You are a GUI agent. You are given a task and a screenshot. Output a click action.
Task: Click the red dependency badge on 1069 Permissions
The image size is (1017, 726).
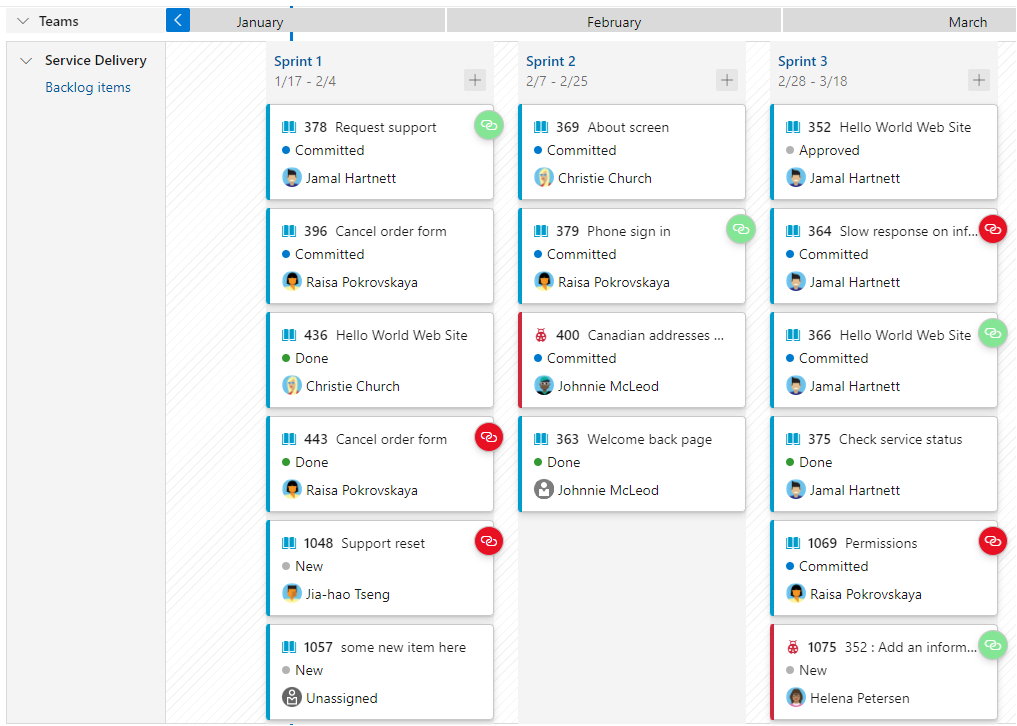pos(992,541)
